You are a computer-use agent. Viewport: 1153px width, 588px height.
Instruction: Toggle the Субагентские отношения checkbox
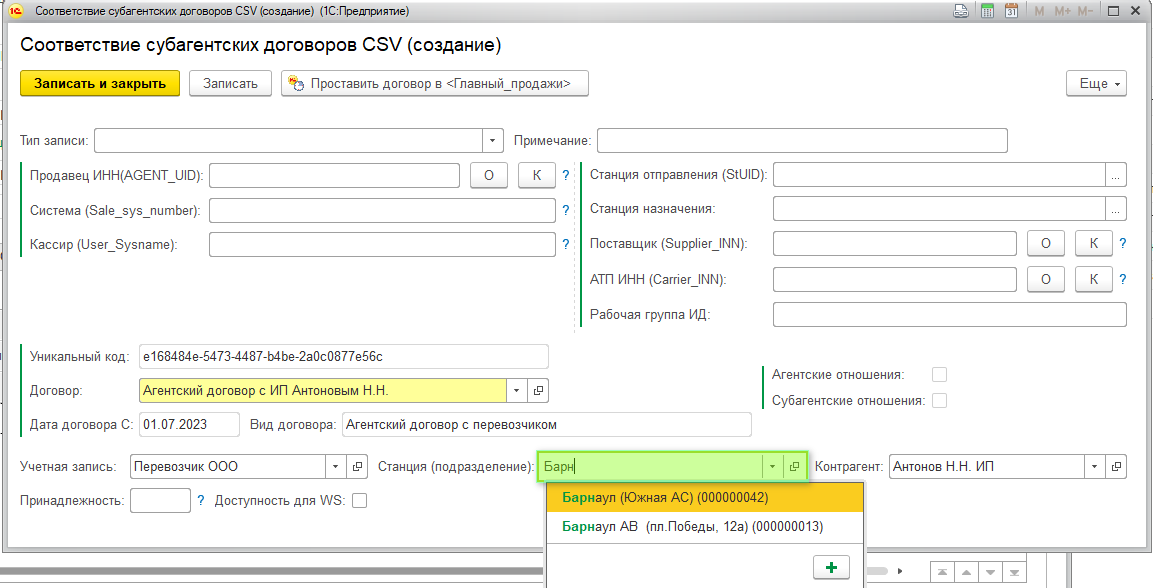(939, 400)
